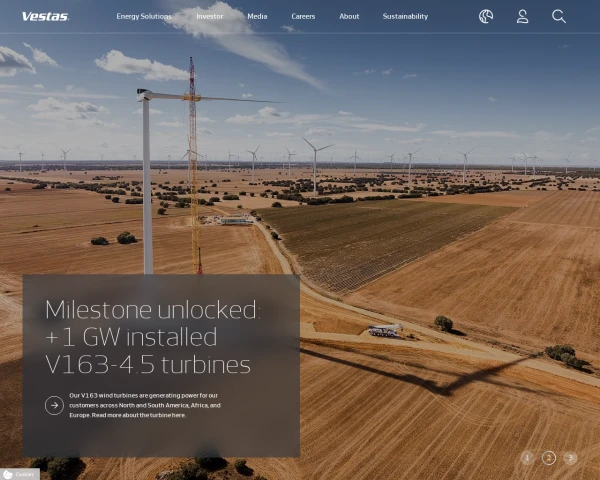Open 'Read more about the turbine here' text
The height and width of the screenshot is (480, 600).
(139, 415)
